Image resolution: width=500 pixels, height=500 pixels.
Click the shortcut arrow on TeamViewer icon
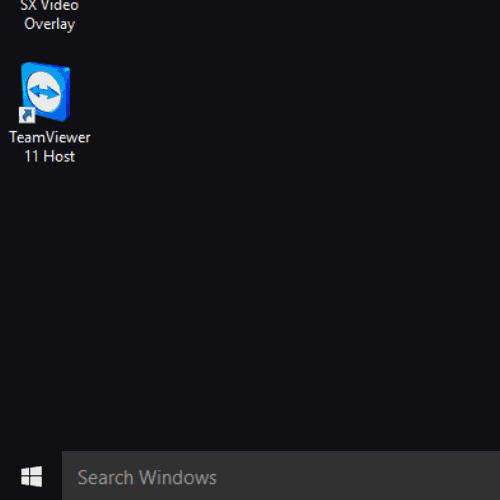coord(27,115)
